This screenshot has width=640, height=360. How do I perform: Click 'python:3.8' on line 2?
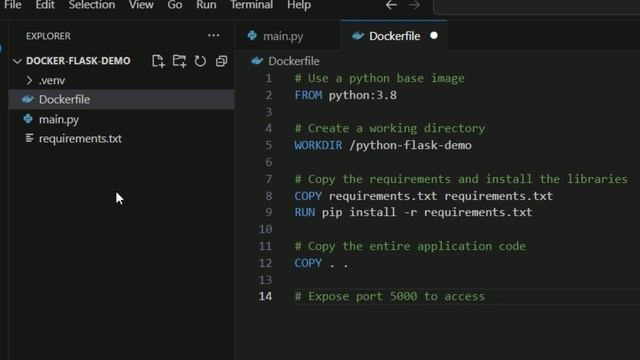pos(362,95)
